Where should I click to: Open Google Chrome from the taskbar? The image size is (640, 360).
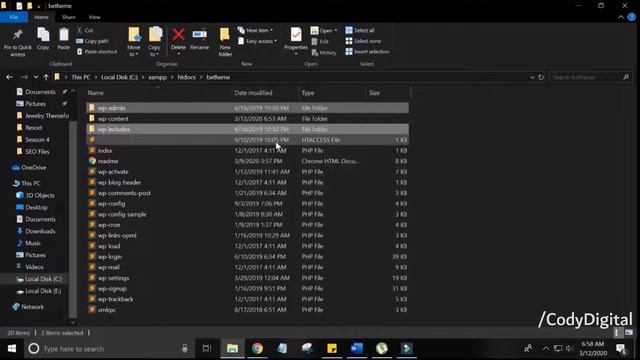pyautogui.click(x=257, y=348)
